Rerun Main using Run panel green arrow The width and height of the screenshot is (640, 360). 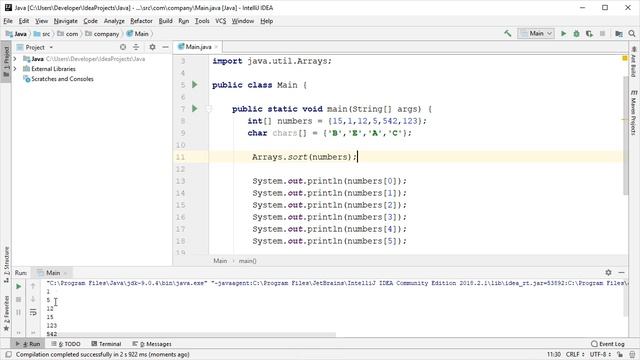[18, 287]
